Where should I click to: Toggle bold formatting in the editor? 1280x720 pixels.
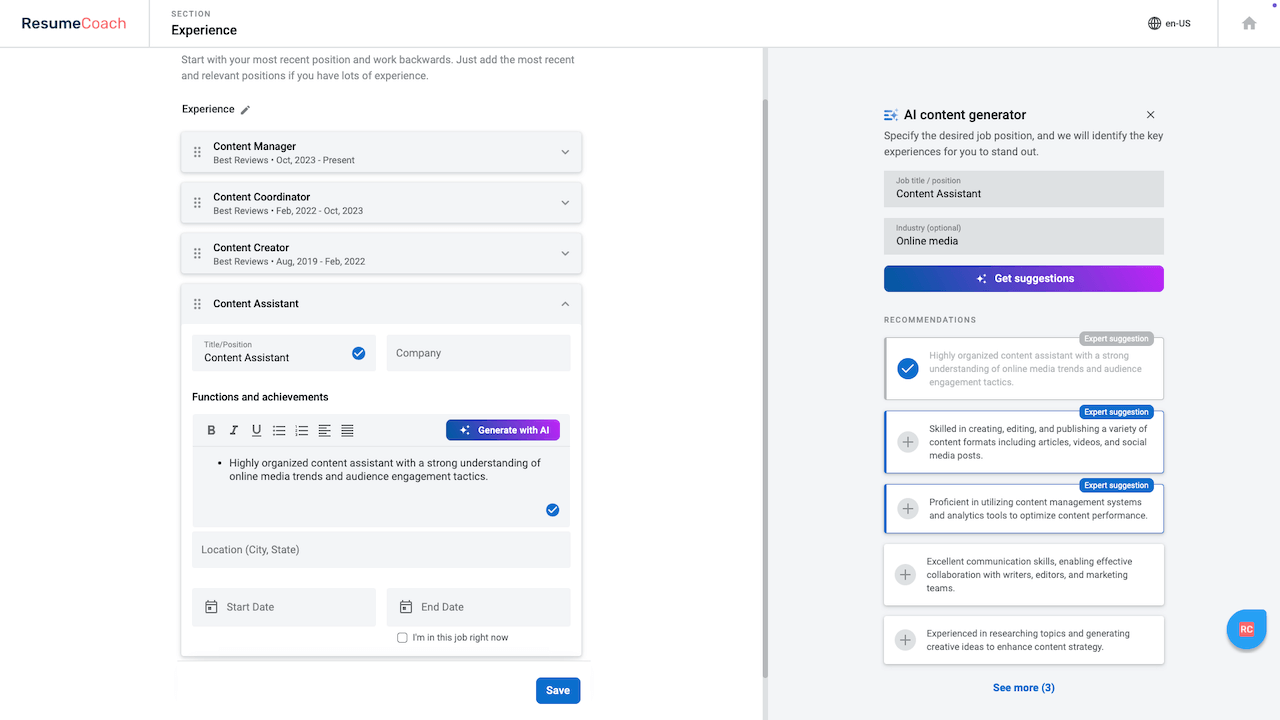coord(211,430)
